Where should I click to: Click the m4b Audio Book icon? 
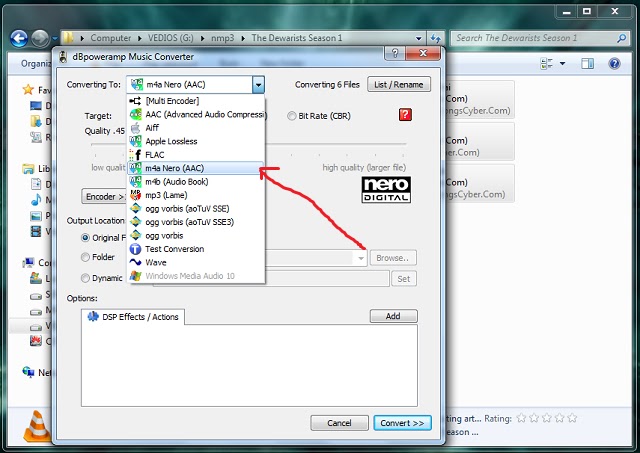point(135,182)
